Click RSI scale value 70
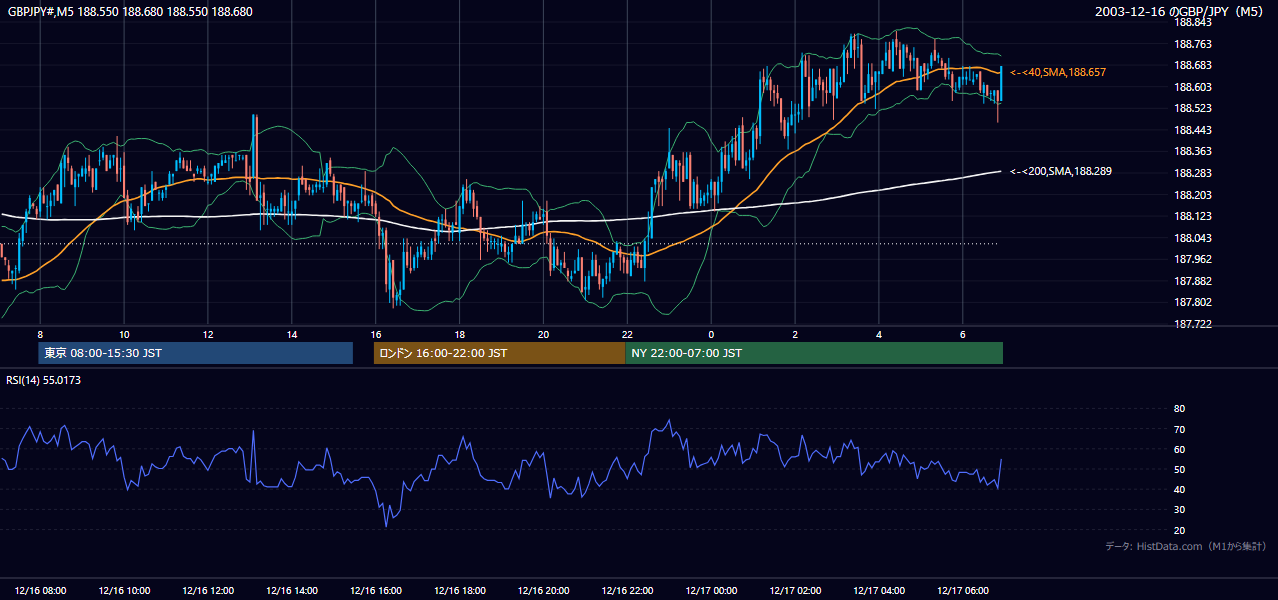 pos(1179,429)
